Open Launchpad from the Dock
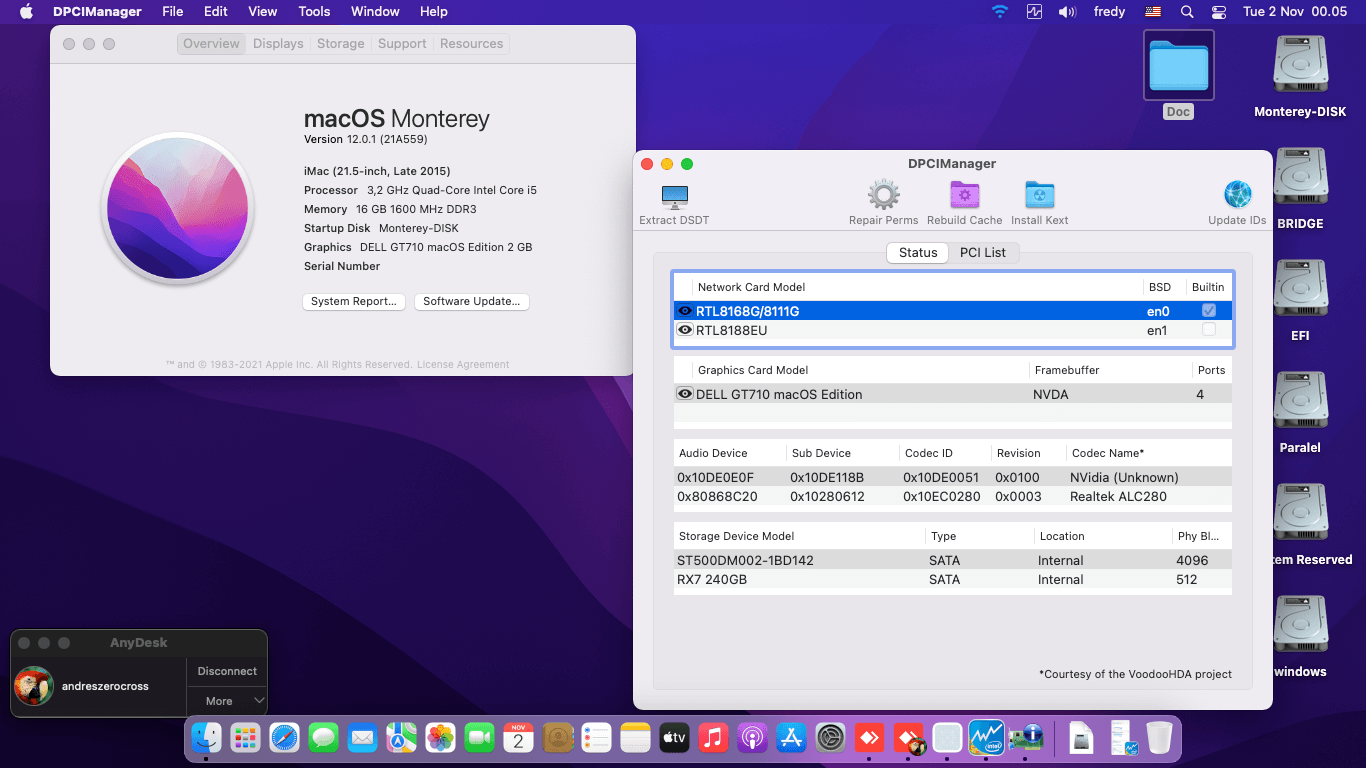This screenshot has width=1366, height=768. 245,738
